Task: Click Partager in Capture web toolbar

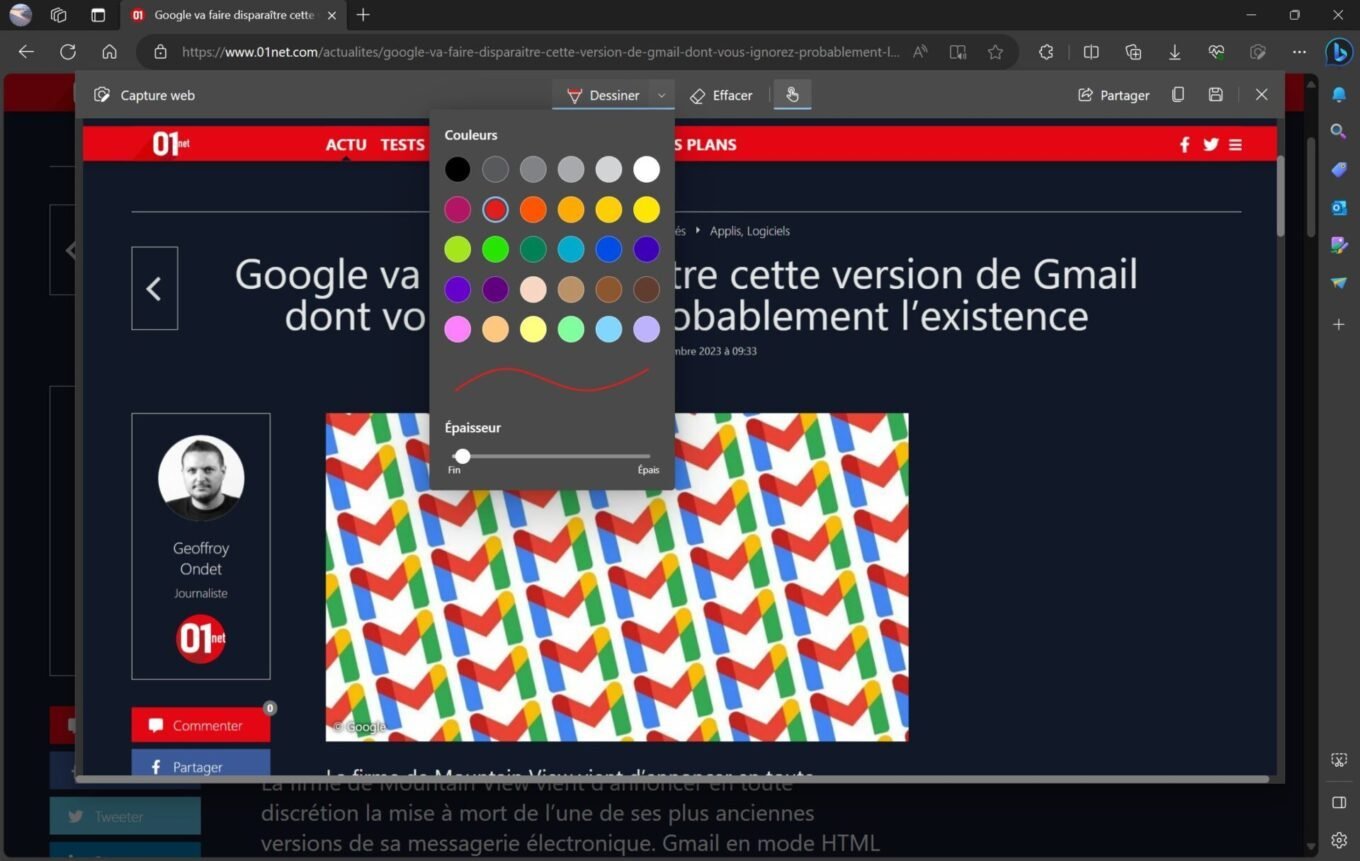Action: (x=1114, y=95)
